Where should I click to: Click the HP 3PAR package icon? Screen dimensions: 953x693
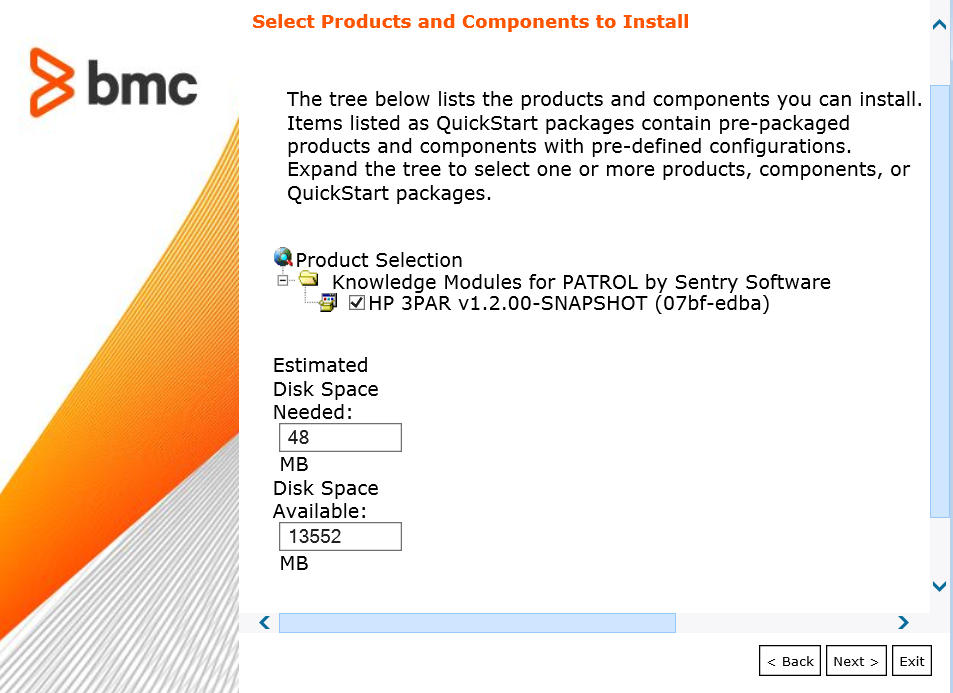327,302
